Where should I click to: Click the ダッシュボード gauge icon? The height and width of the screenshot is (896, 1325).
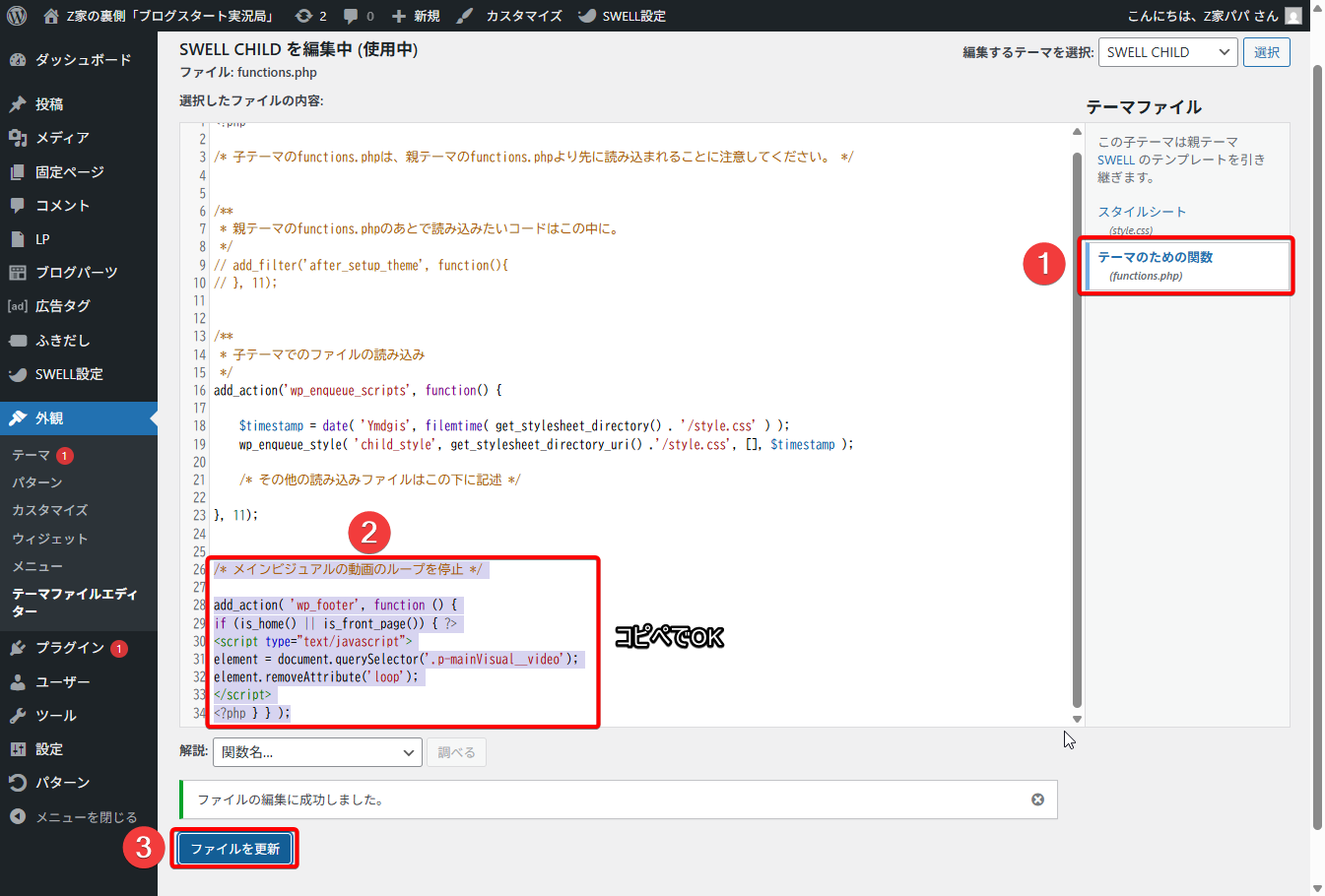pos(18,60)
